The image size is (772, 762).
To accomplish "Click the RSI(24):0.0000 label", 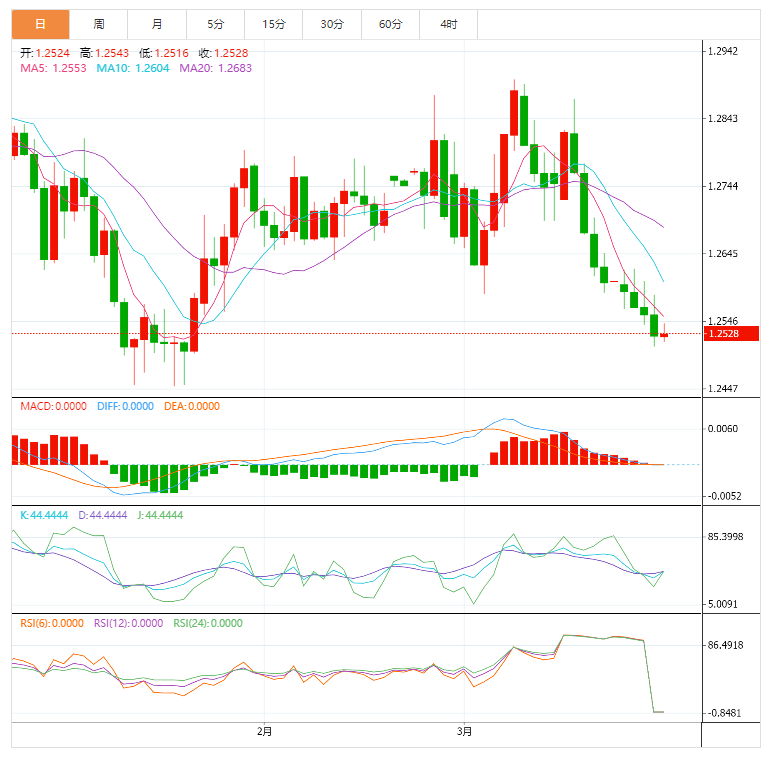I will coord(208,624).
